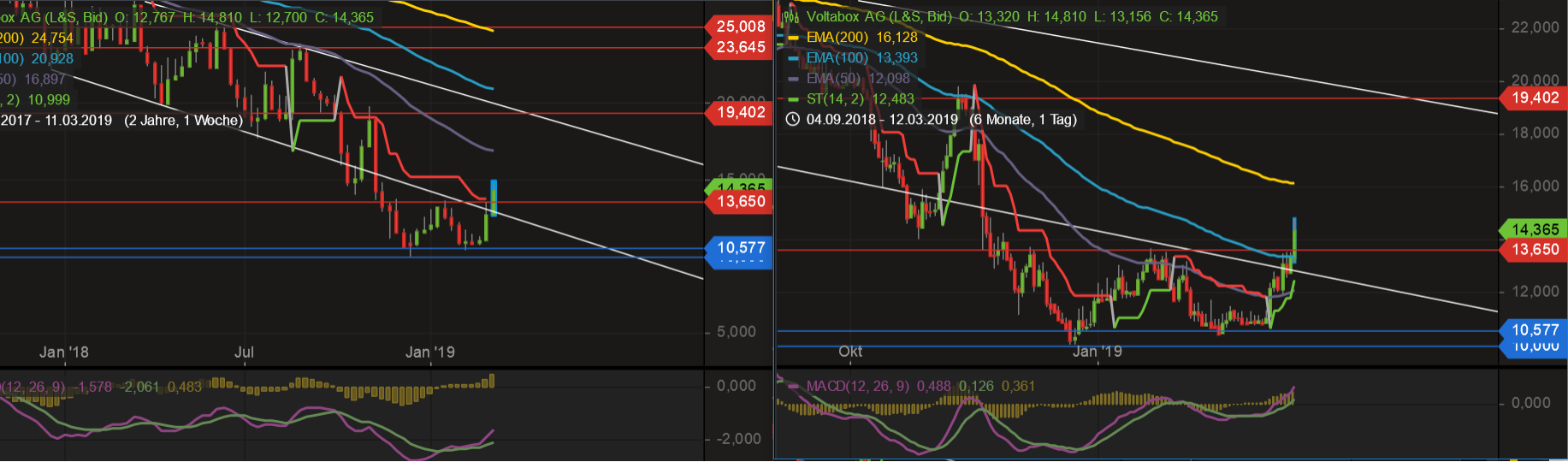Select the blue EMA(100) color marker in right chart
The height and width of the screenshot is (462, 1568).
tap(793, 58)
